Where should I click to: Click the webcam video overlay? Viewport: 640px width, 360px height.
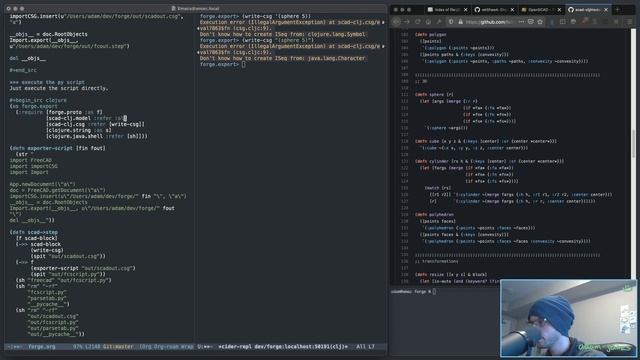click(x=568, y=318)
